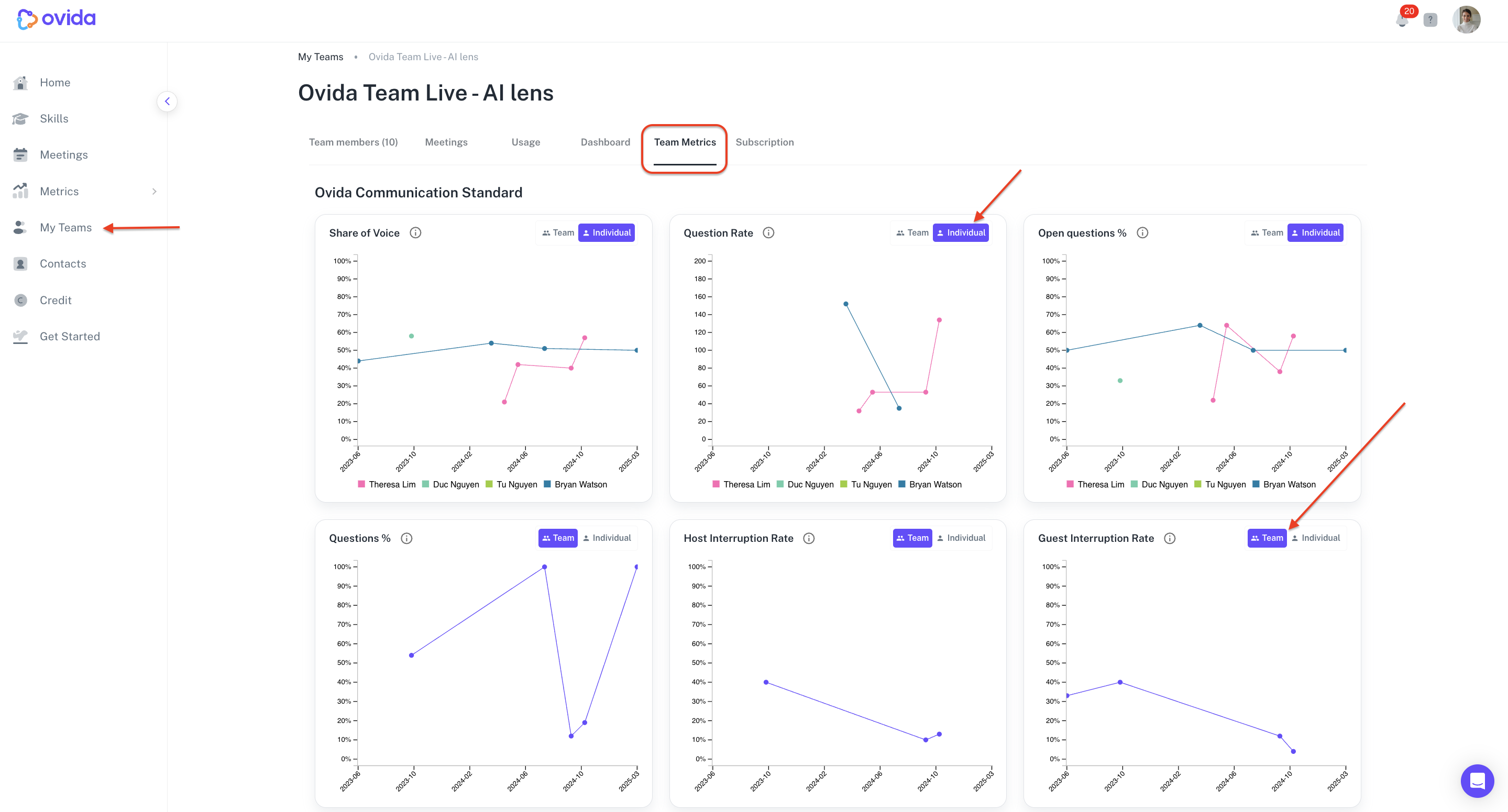Switch Share of Voice to Team view
The height and width of the screenshot is (812, 1508).
558,233
